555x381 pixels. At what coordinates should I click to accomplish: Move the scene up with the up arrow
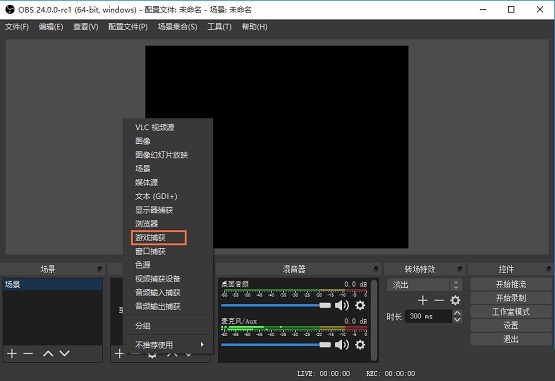[48, 353]
